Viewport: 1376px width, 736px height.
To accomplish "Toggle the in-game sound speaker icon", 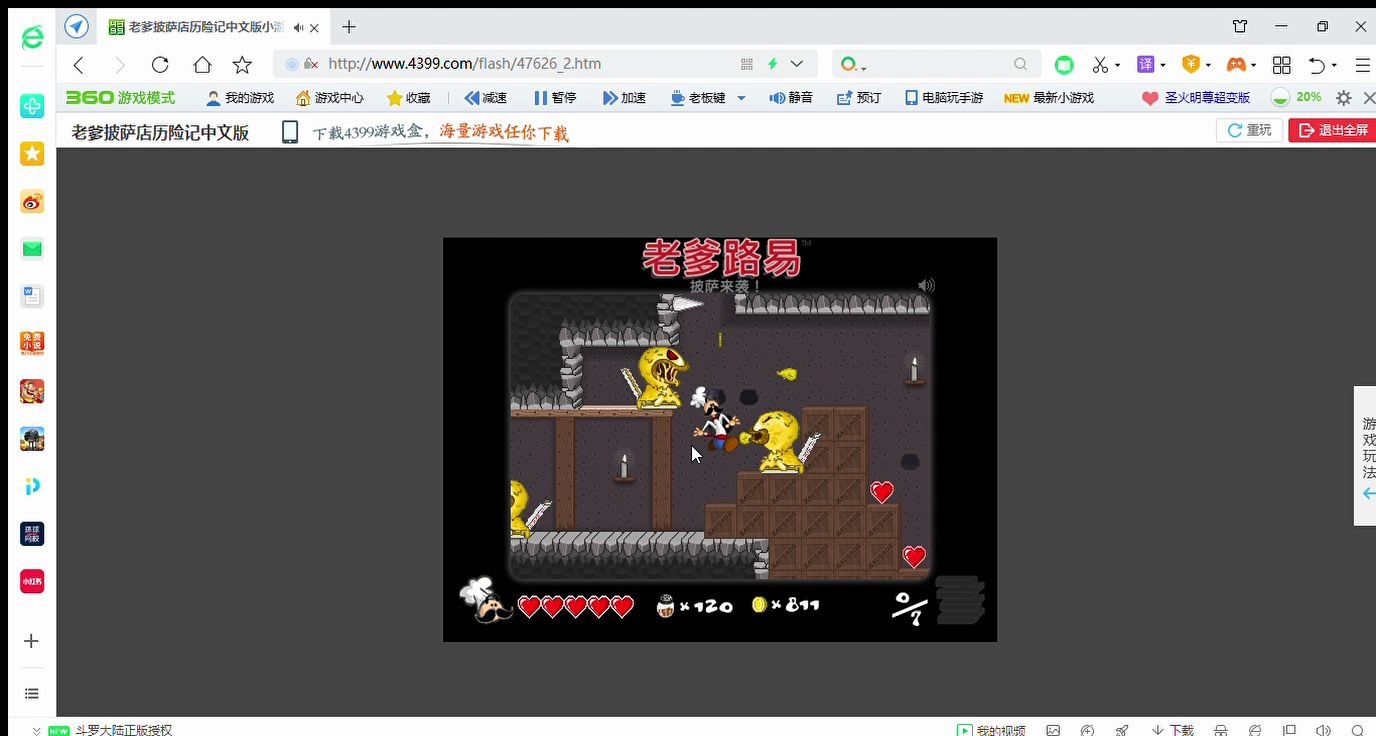I will pyautogui.click(x=926, y=285).
